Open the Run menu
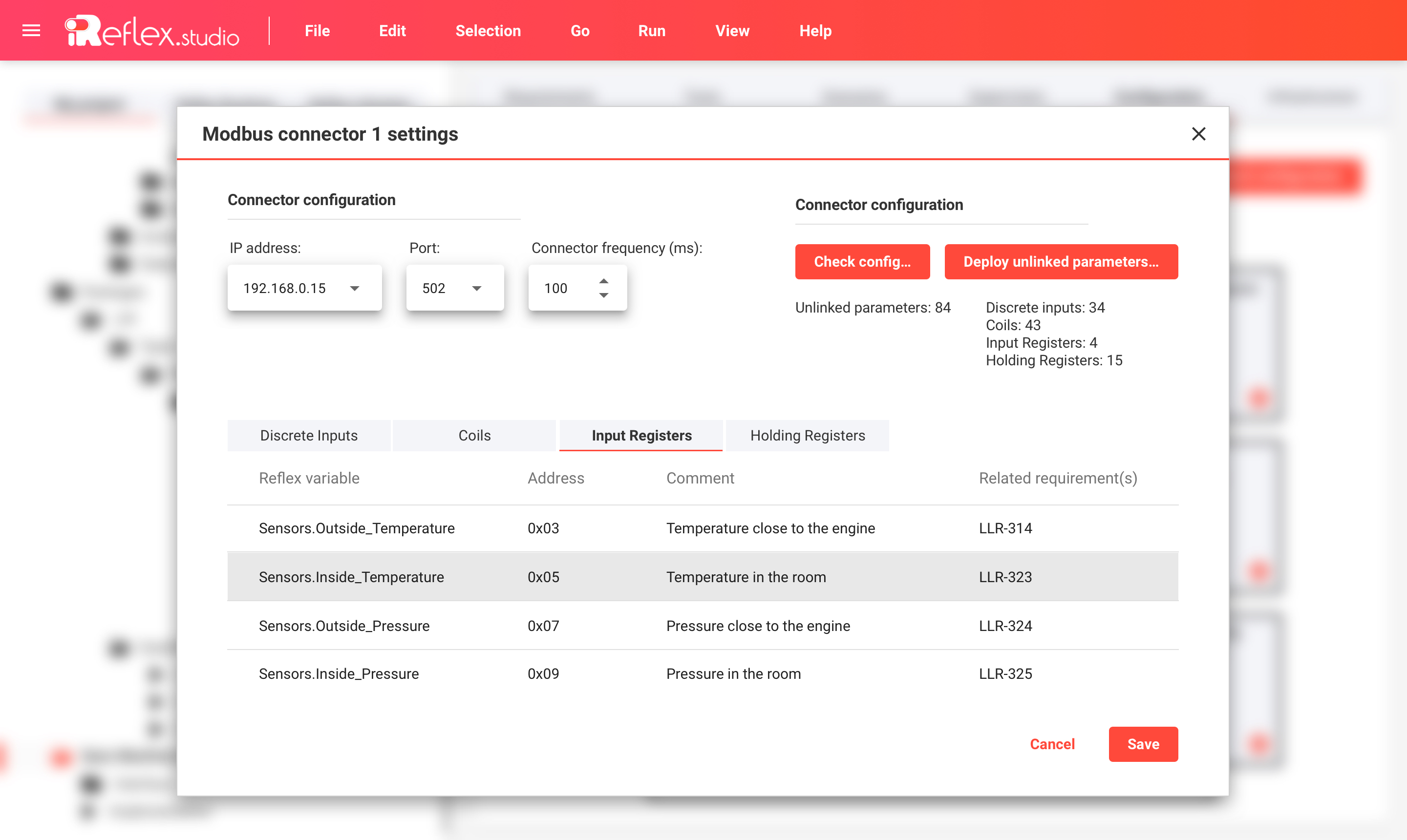The height and width of the screenshot is (840, 1407). (x=652, y=31)
